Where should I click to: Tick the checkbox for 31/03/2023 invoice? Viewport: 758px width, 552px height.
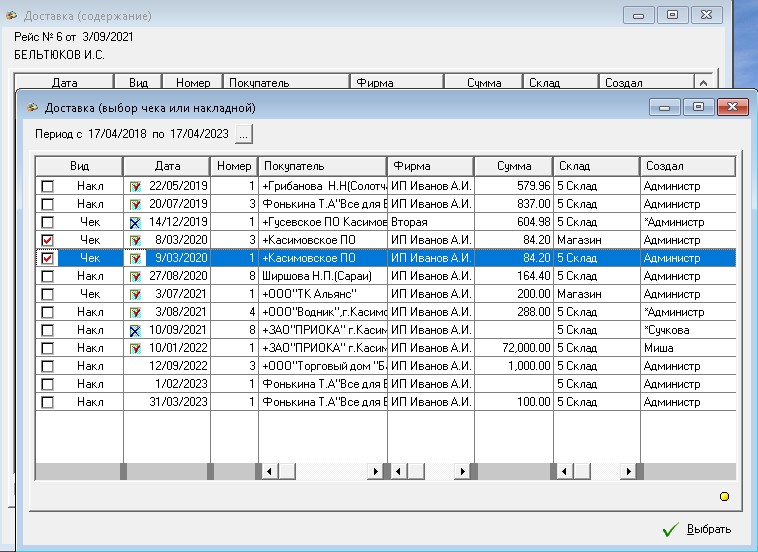(x=47, y=402)
